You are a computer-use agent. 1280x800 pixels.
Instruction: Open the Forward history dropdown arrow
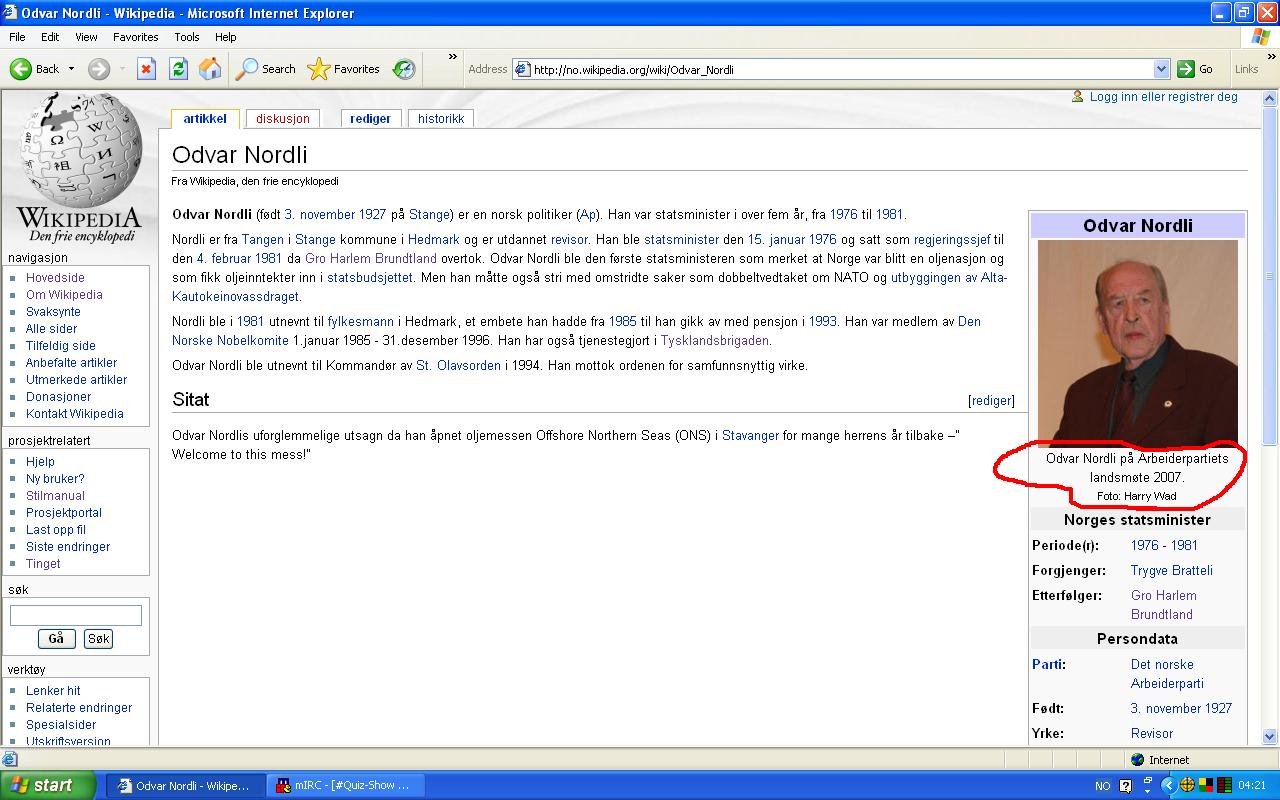pyautogui.click(x=122, y=69)
